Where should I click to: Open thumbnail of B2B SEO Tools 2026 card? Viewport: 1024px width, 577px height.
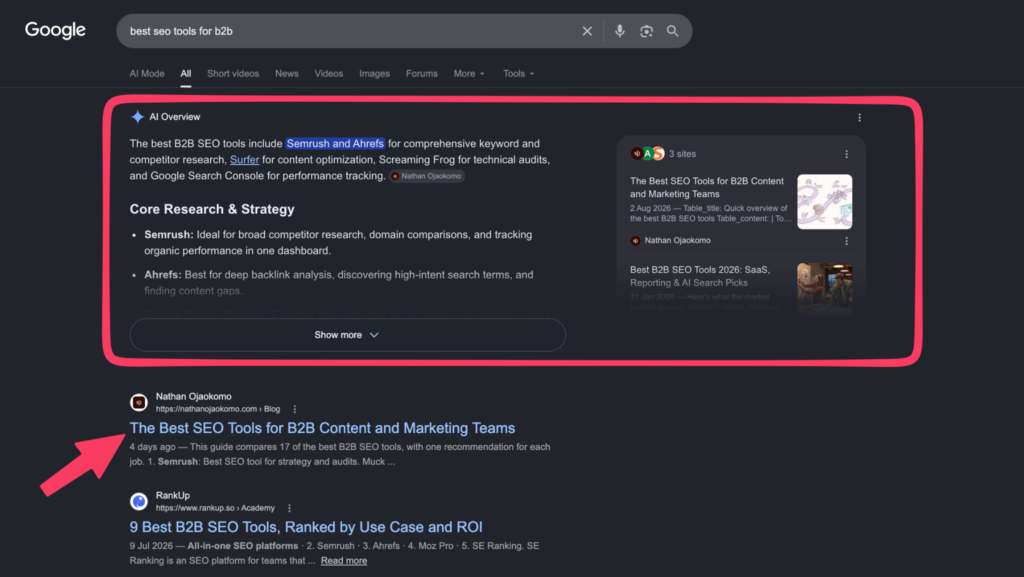pyautogui.click(x=825, y=287)
